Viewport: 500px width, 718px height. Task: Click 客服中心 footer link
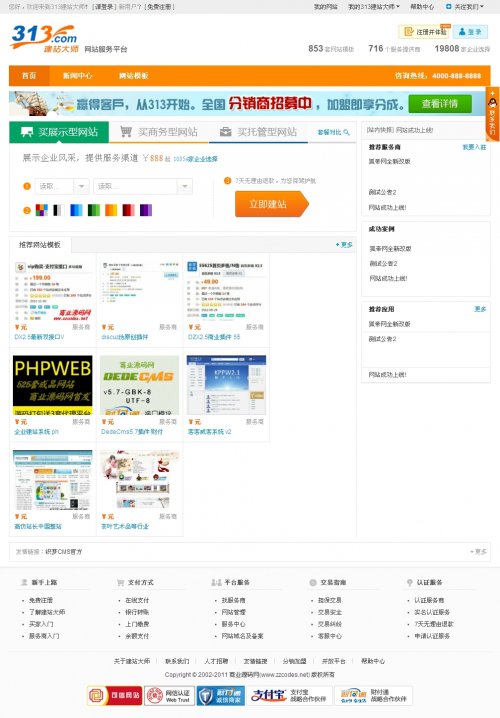tap(330, 636)
